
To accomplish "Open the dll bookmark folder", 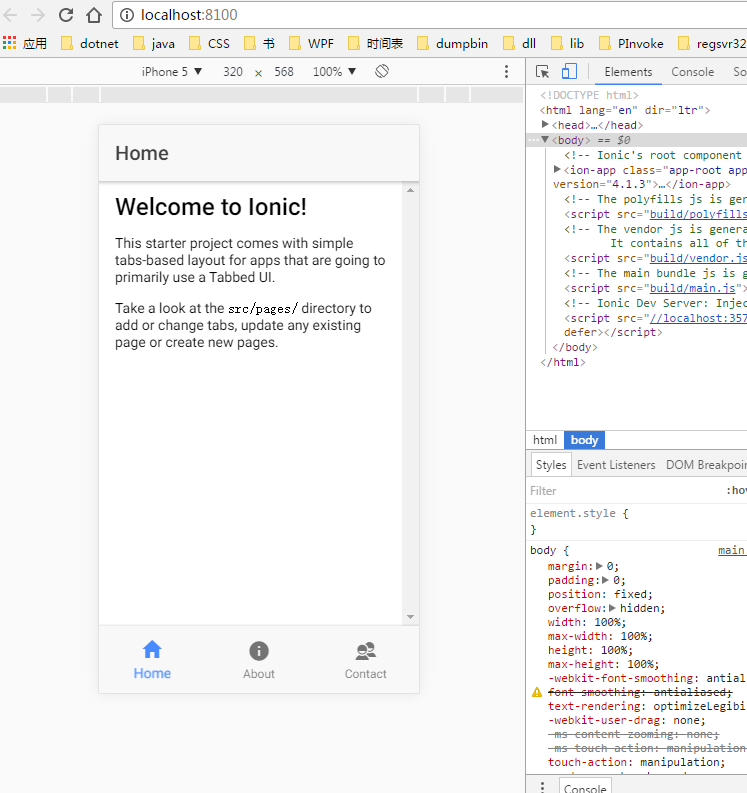I will [x=519, y=43].
